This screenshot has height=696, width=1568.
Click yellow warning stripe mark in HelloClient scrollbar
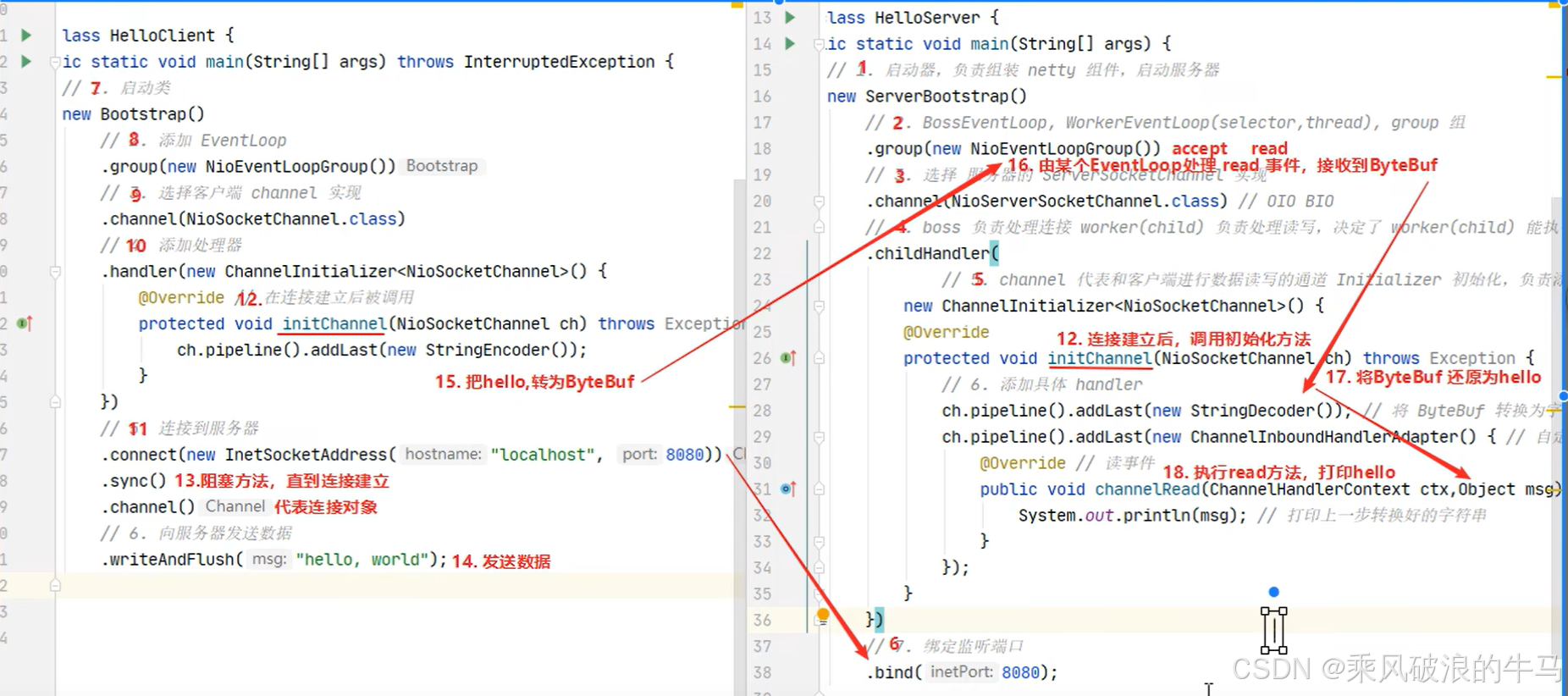coord(737,407)
